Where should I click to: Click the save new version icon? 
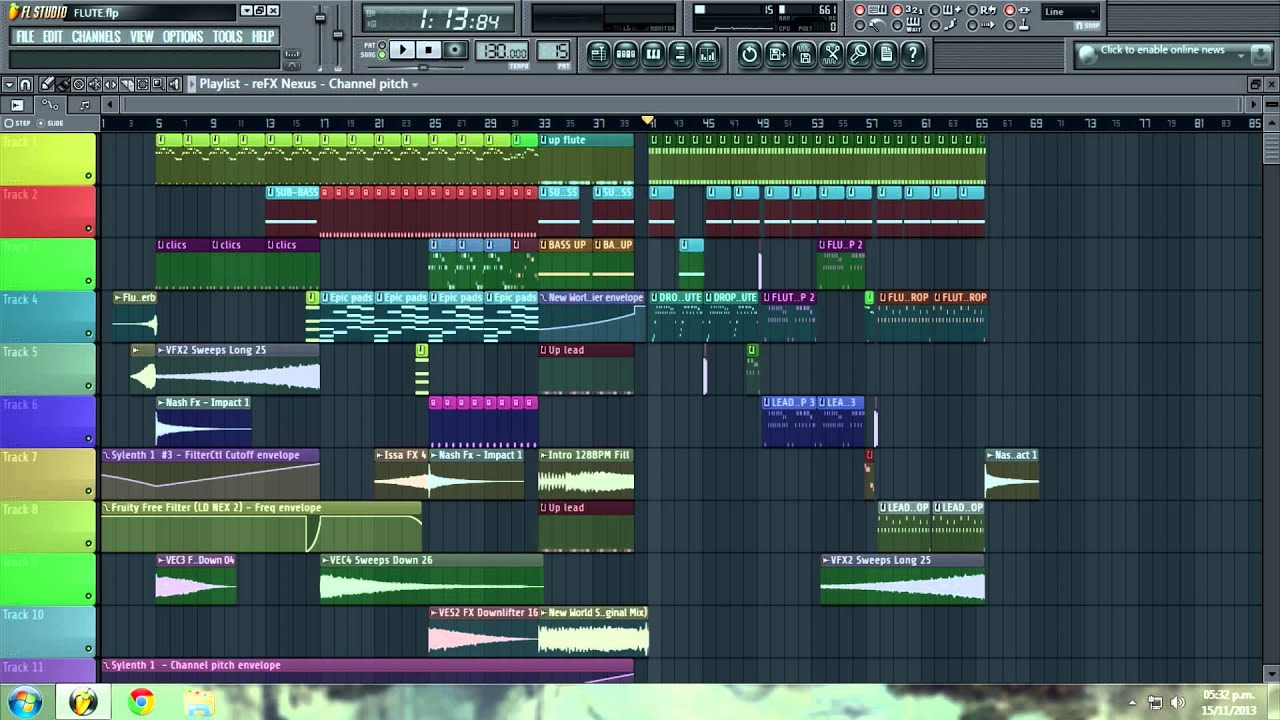click(777, 54)
